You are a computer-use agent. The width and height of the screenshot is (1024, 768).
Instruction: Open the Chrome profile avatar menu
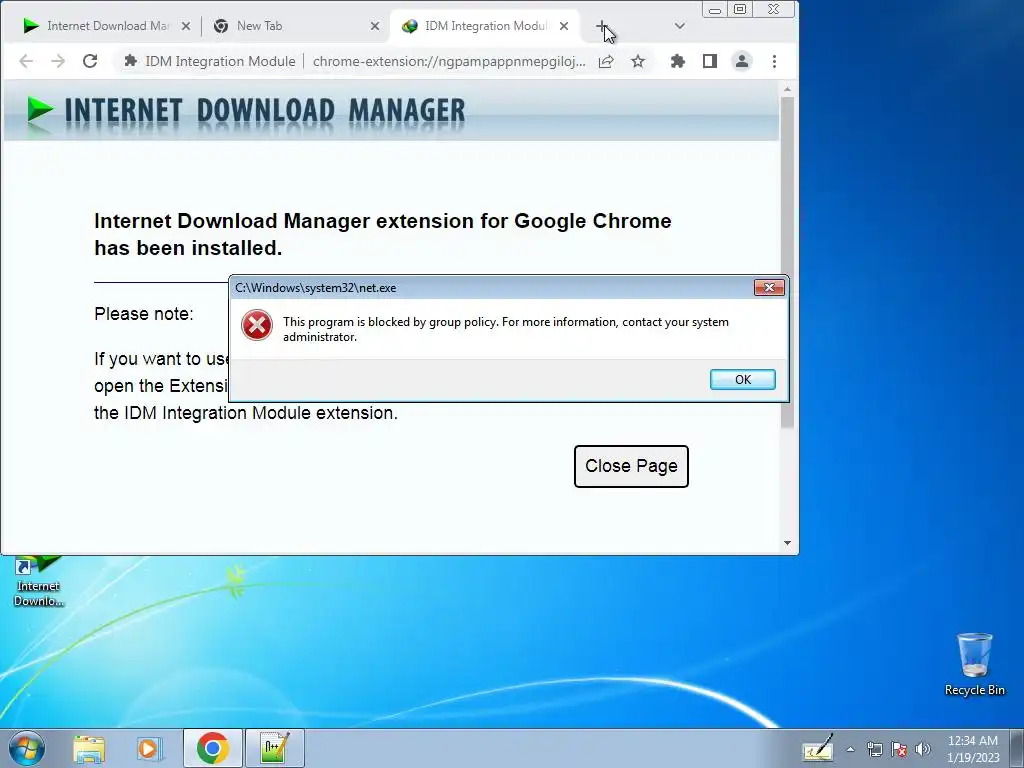[x=742, y=61]
